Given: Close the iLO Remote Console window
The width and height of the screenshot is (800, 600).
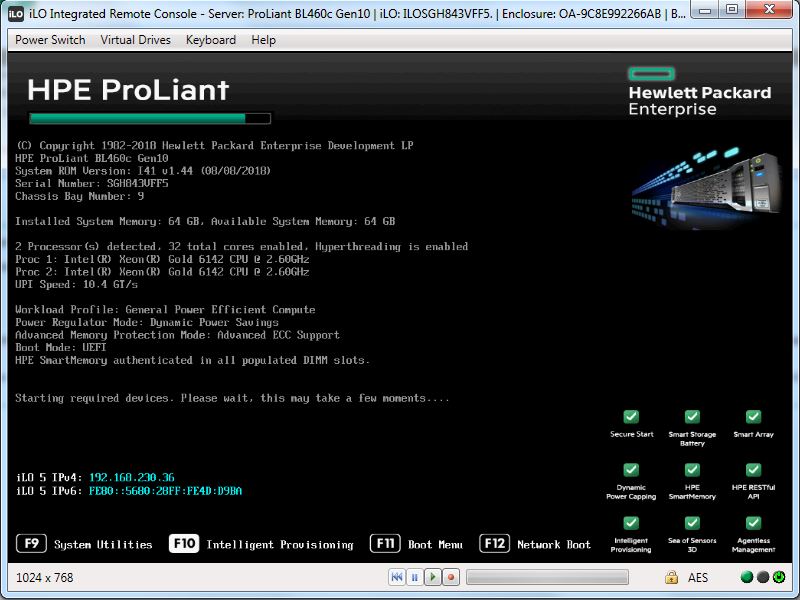Looking at the screenshot, I should 769,10.
